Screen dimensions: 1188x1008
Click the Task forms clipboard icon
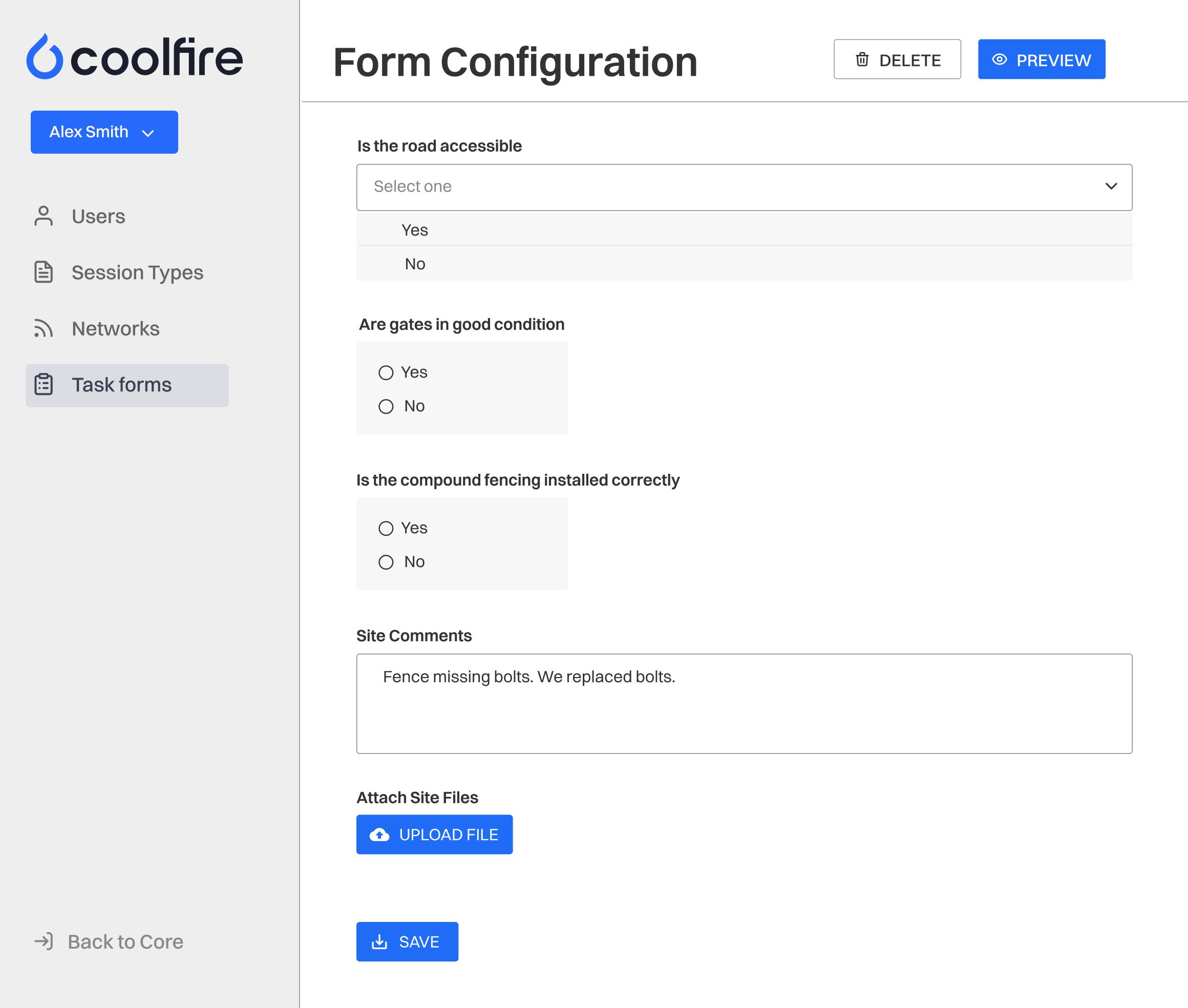[x=44, y=385]
